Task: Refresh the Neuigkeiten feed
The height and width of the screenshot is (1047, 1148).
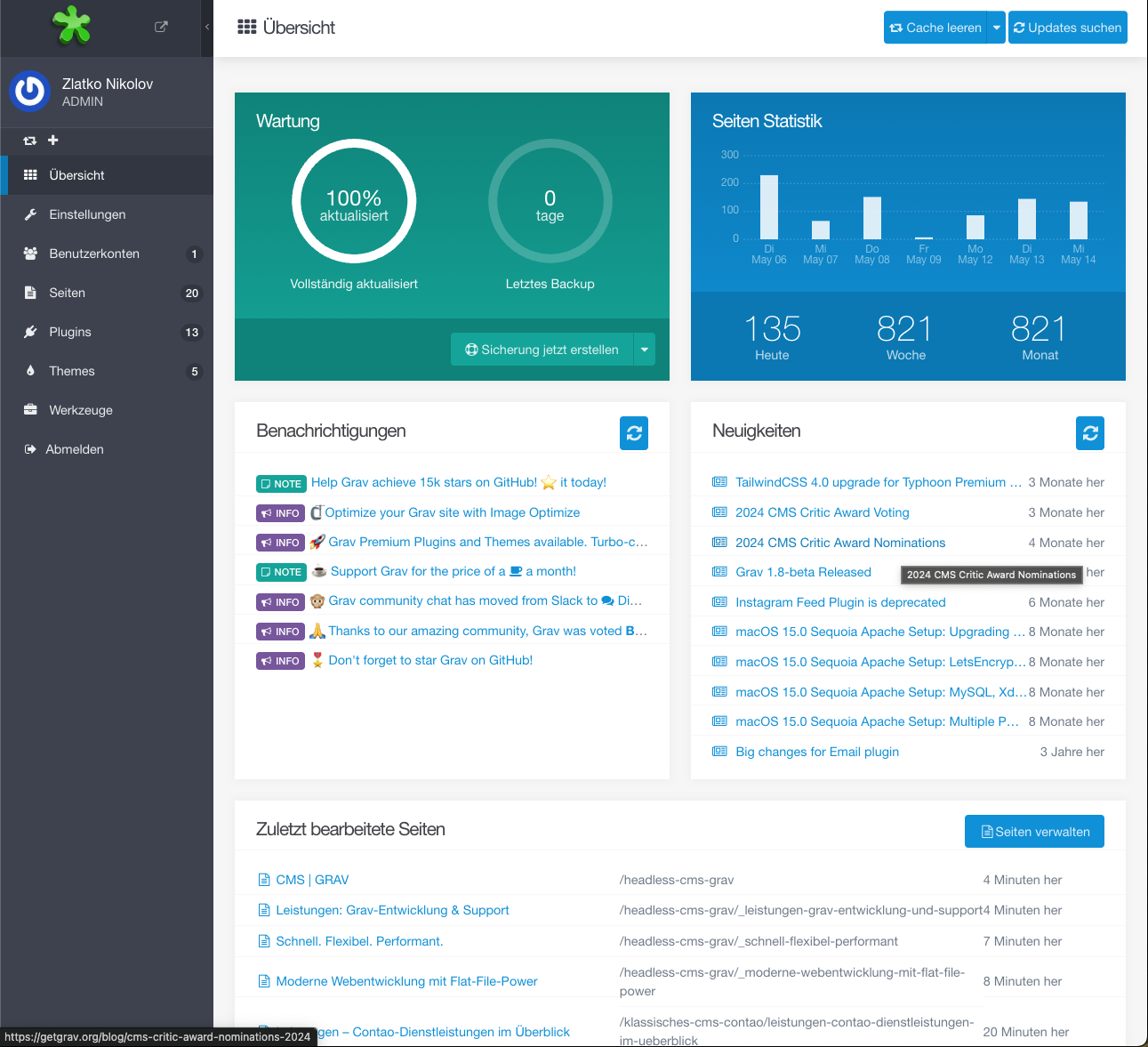Action: click(1090, 433)
